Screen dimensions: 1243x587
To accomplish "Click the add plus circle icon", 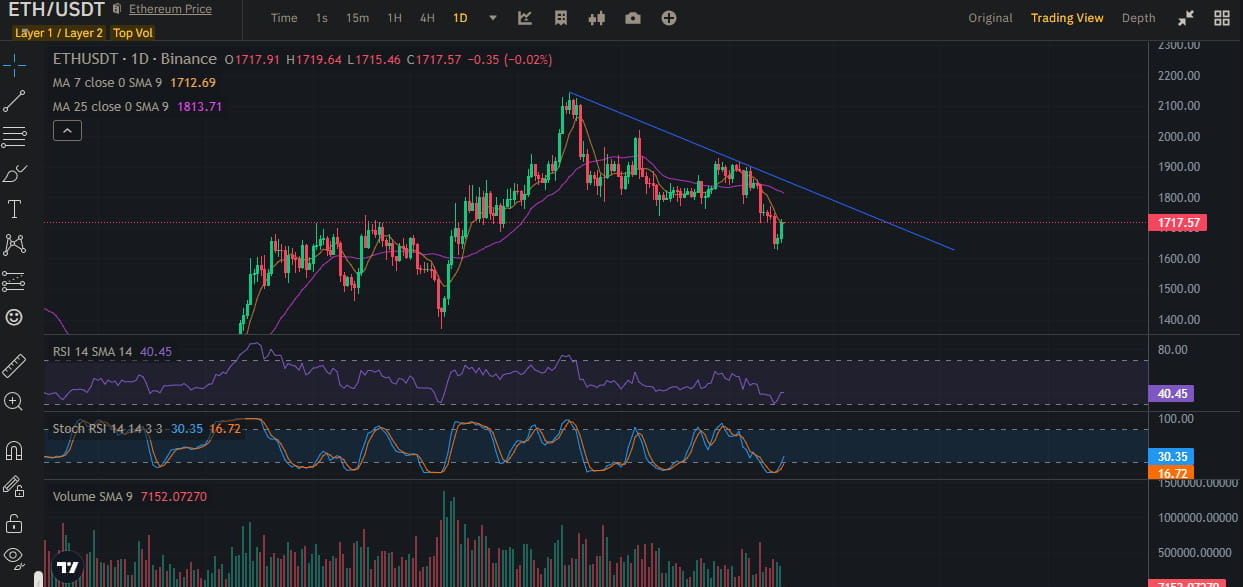I will 669,18.
